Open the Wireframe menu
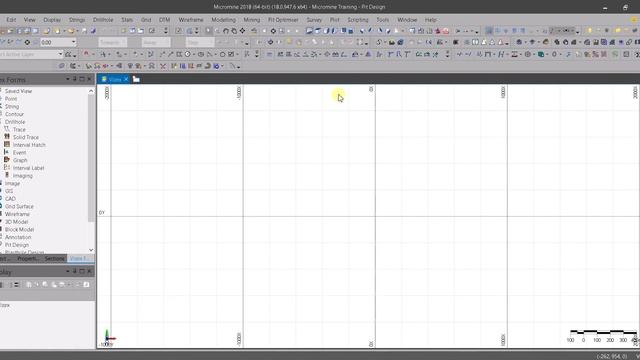 pyautogui.click(x=191, y=20)
